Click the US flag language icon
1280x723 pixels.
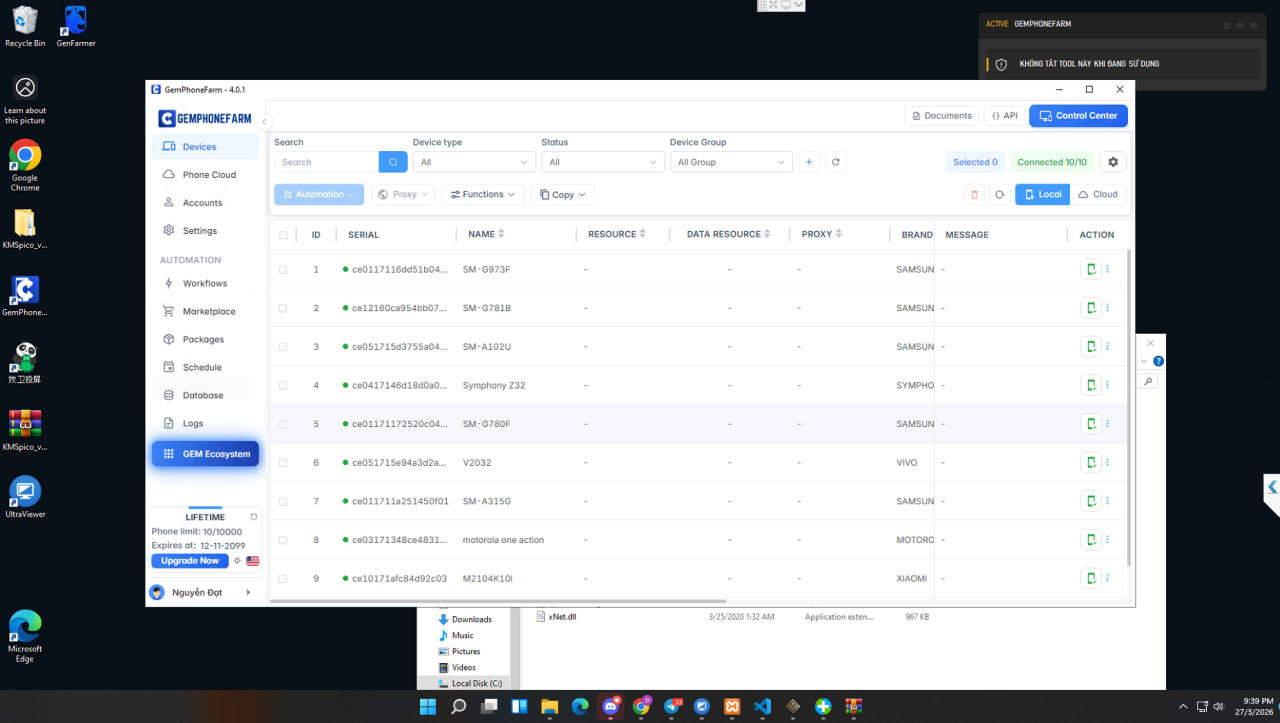[x=252, y=561]
